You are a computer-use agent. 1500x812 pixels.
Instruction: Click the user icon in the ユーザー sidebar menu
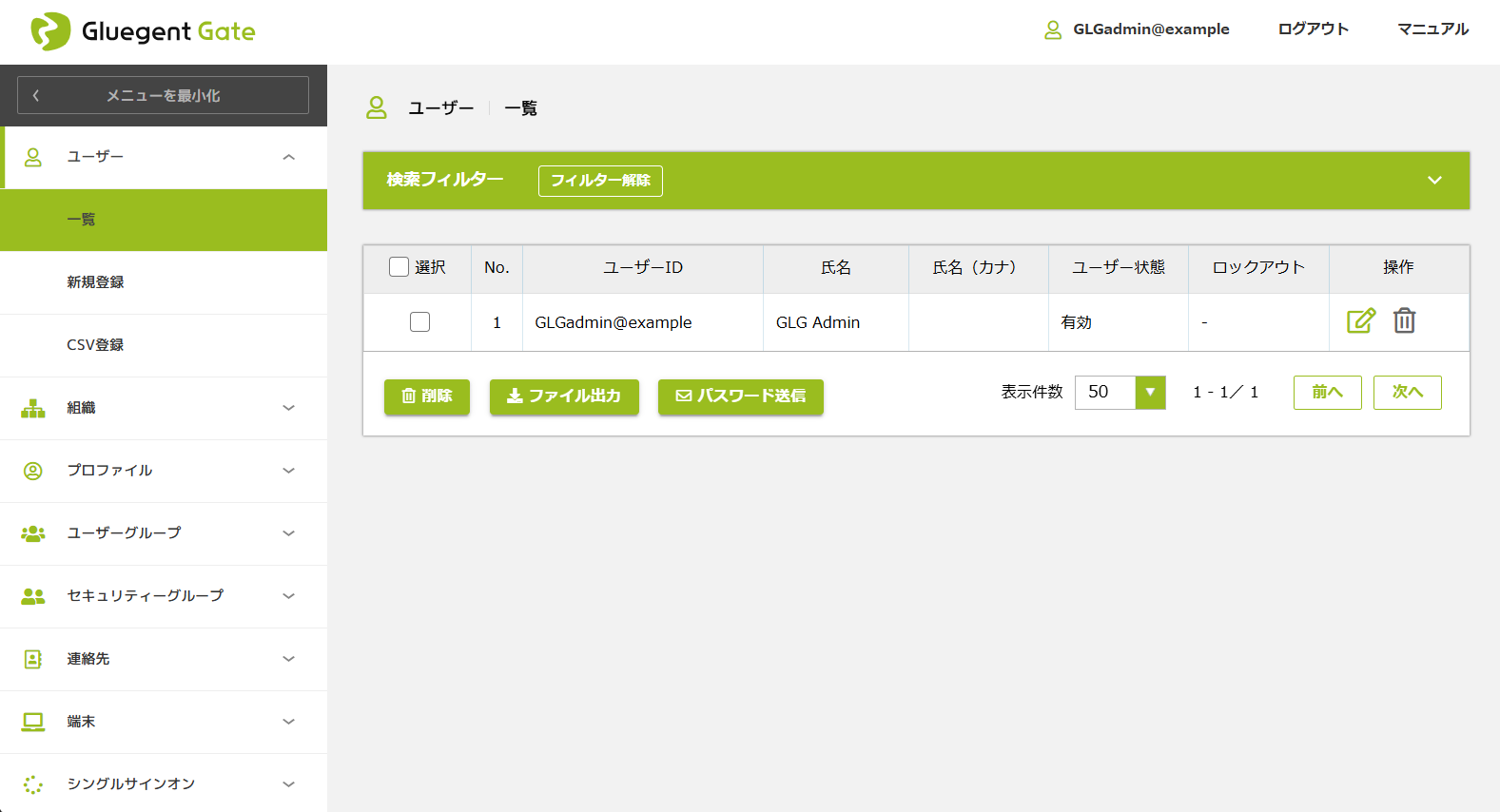click(x=33, y=157)
